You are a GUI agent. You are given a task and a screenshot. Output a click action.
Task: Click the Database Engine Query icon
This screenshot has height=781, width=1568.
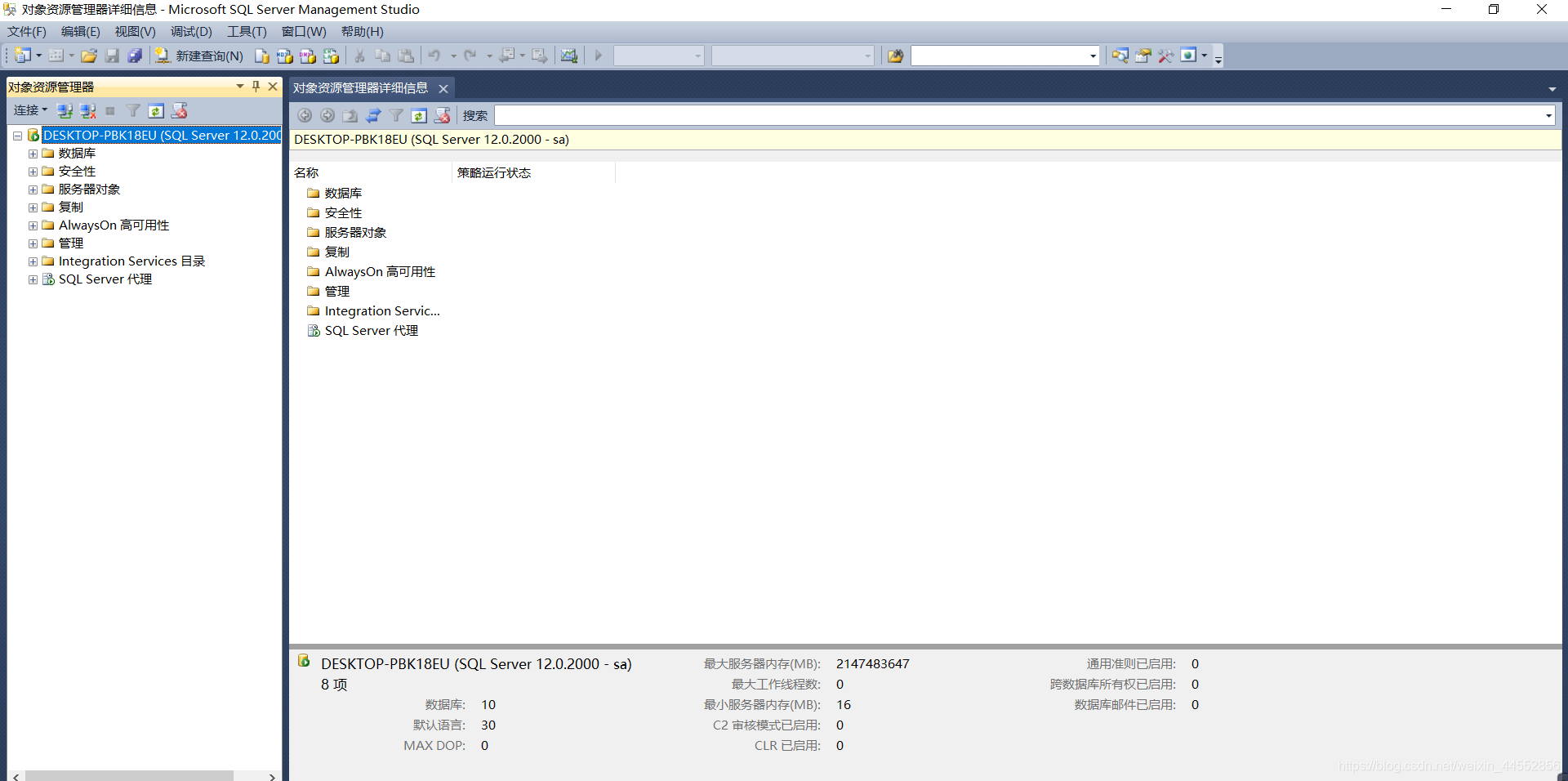(x=261, y=56)
